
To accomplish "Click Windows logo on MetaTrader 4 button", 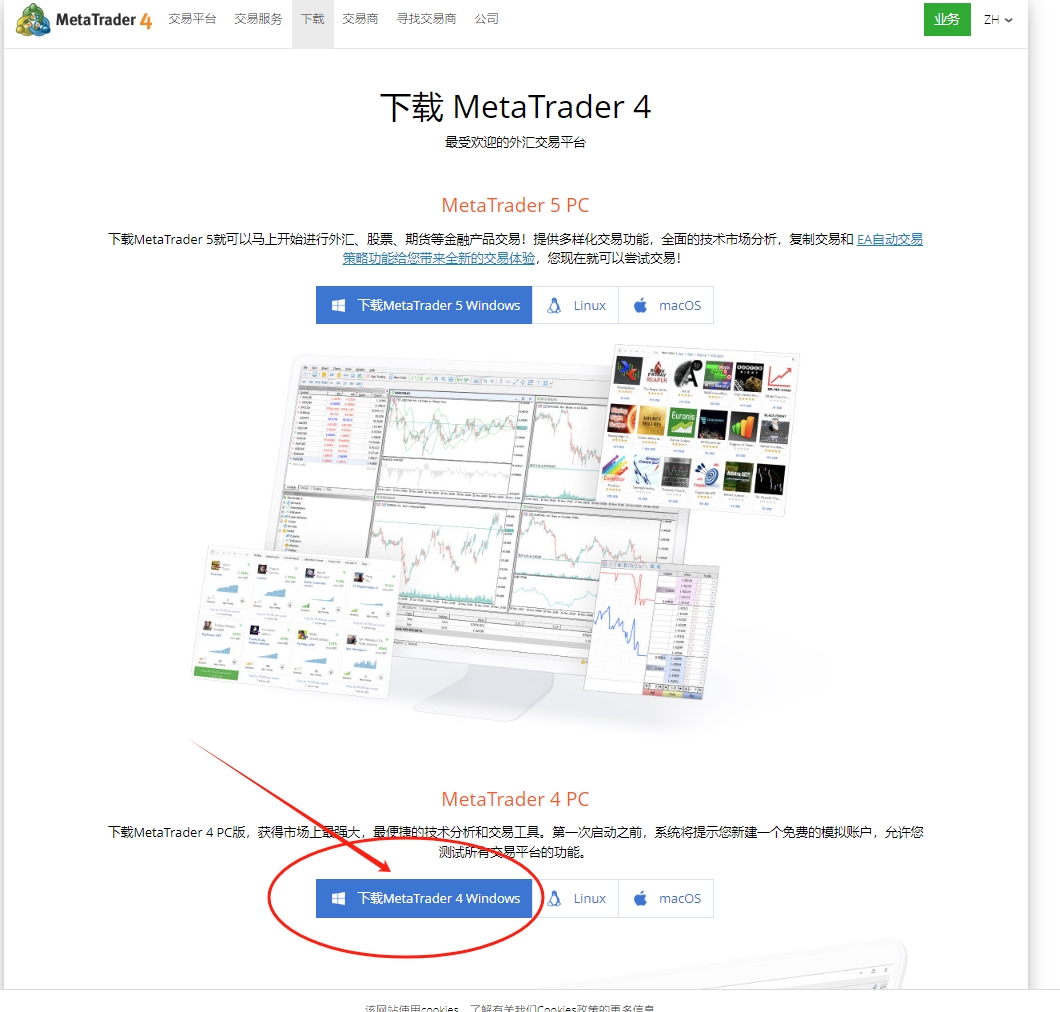I will click(339, 898).
